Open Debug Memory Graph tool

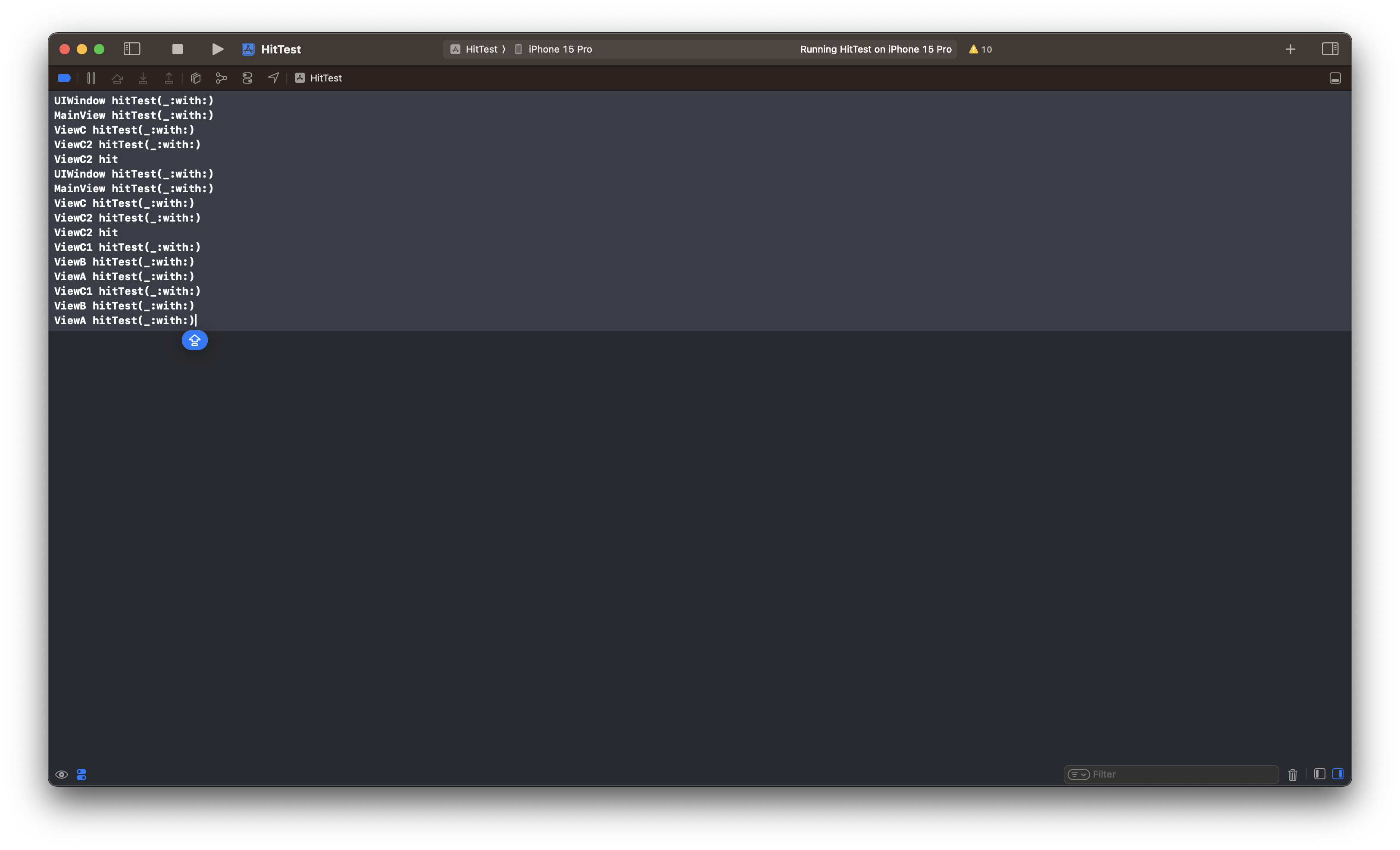221,78
